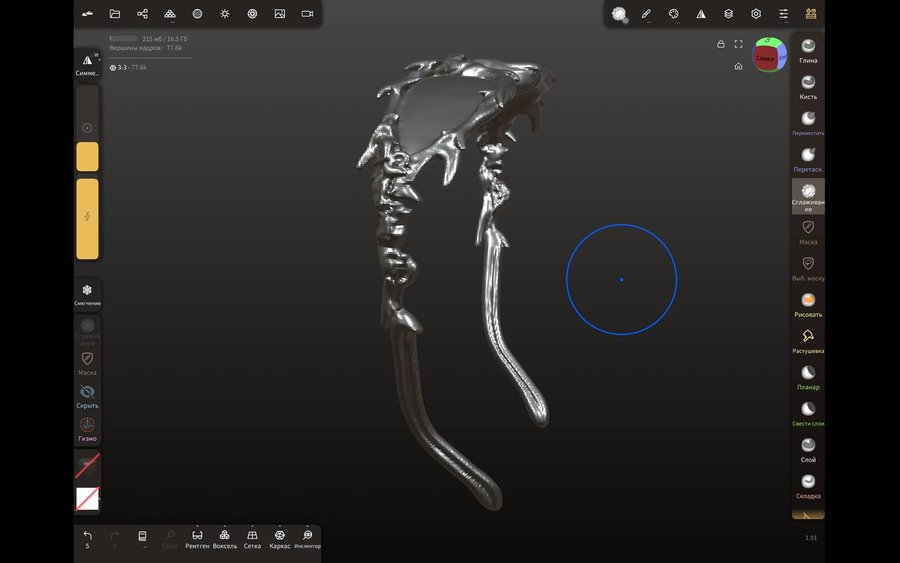Image resolution: width=900 pixels, height=563 pixels.
Task: Click the Redo arrow button
Action: coord(115,539)
